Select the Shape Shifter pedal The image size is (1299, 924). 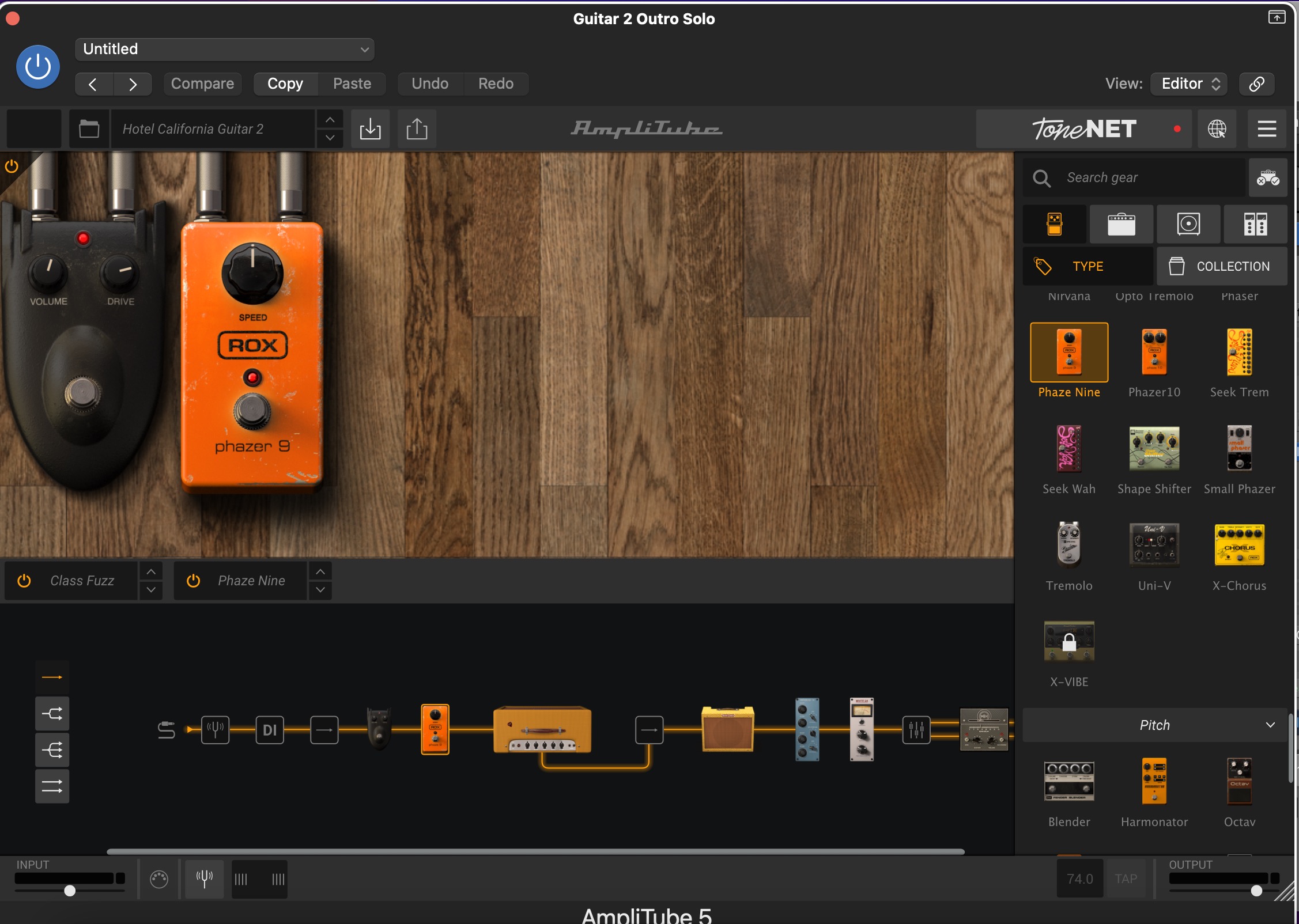pos(1154,449)
